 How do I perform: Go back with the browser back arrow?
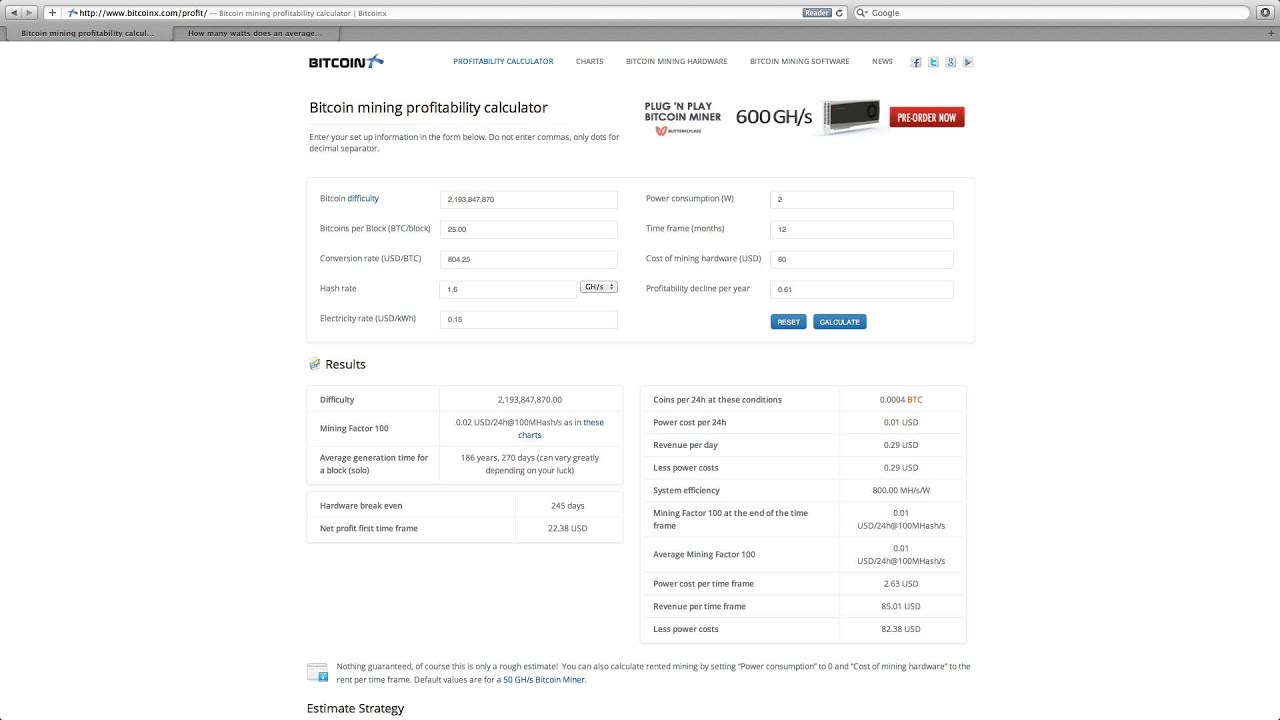pyautogui.click(x=14, y=13)
